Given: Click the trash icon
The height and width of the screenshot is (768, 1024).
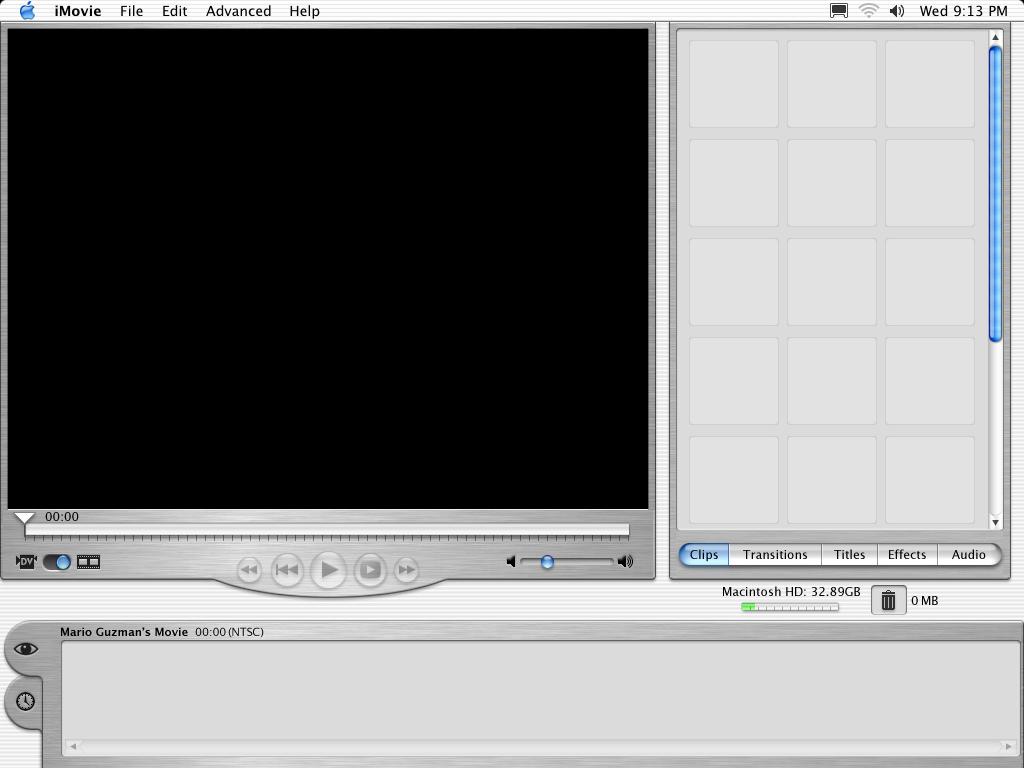Looking at the screenshot, I should coord(888,600).
